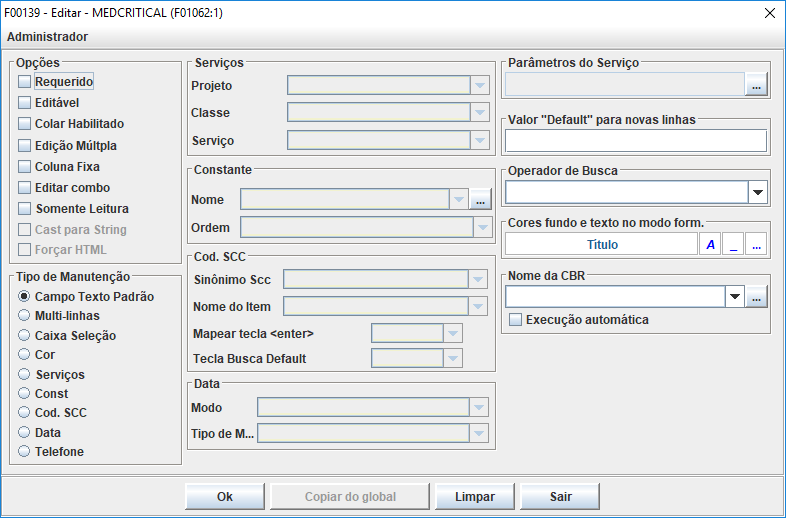786x518 pixels.
Task: Click the Valor Default para novas linhas field
Action: pyautogui.click(x=636, y=140)
